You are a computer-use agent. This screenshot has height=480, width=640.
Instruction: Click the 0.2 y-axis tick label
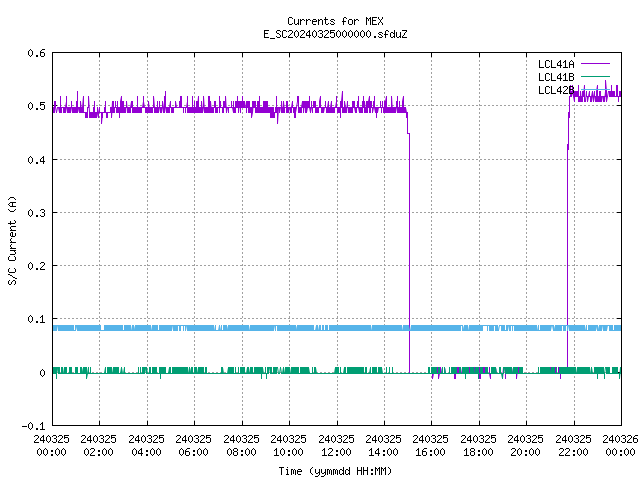(x=37, y=266)
